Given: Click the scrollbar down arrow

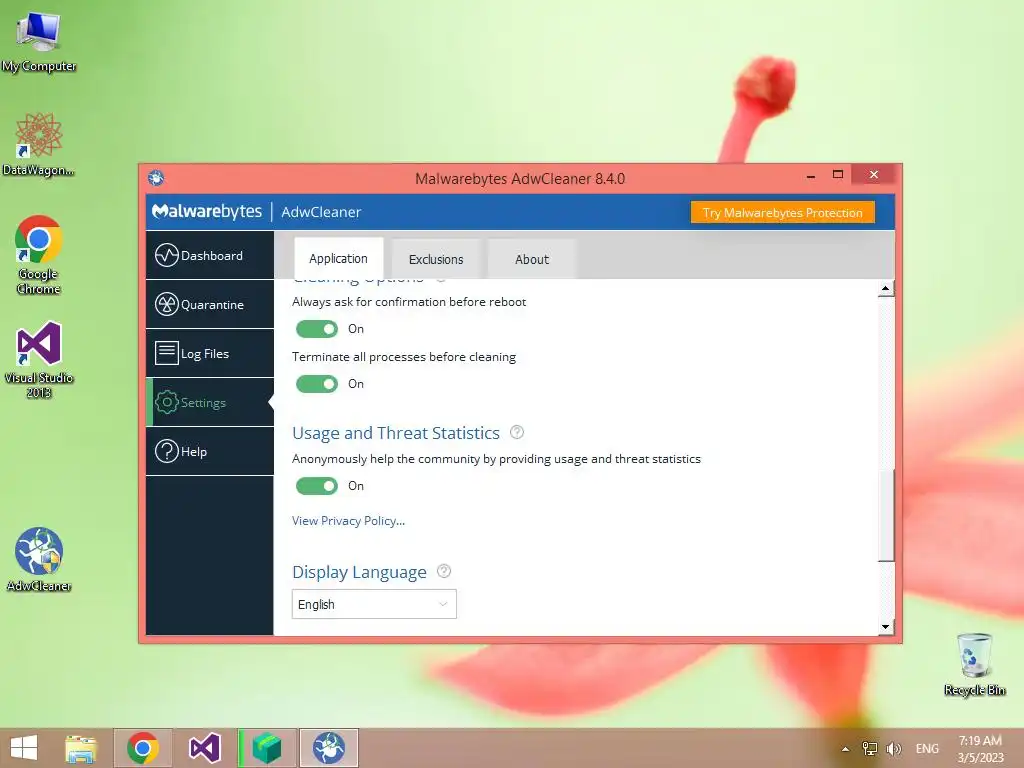Looking at the screenshot, I should 886,627.
